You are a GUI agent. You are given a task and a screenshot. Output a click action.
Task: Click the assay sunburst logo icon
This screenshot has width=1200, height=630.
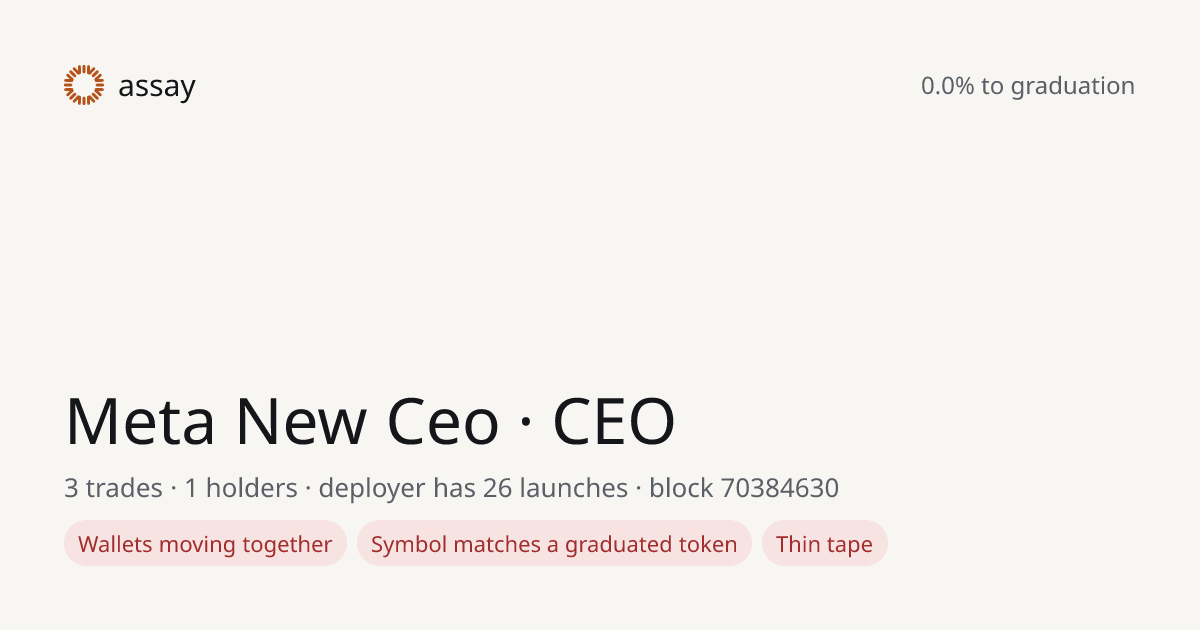click(x=84, y=85)
